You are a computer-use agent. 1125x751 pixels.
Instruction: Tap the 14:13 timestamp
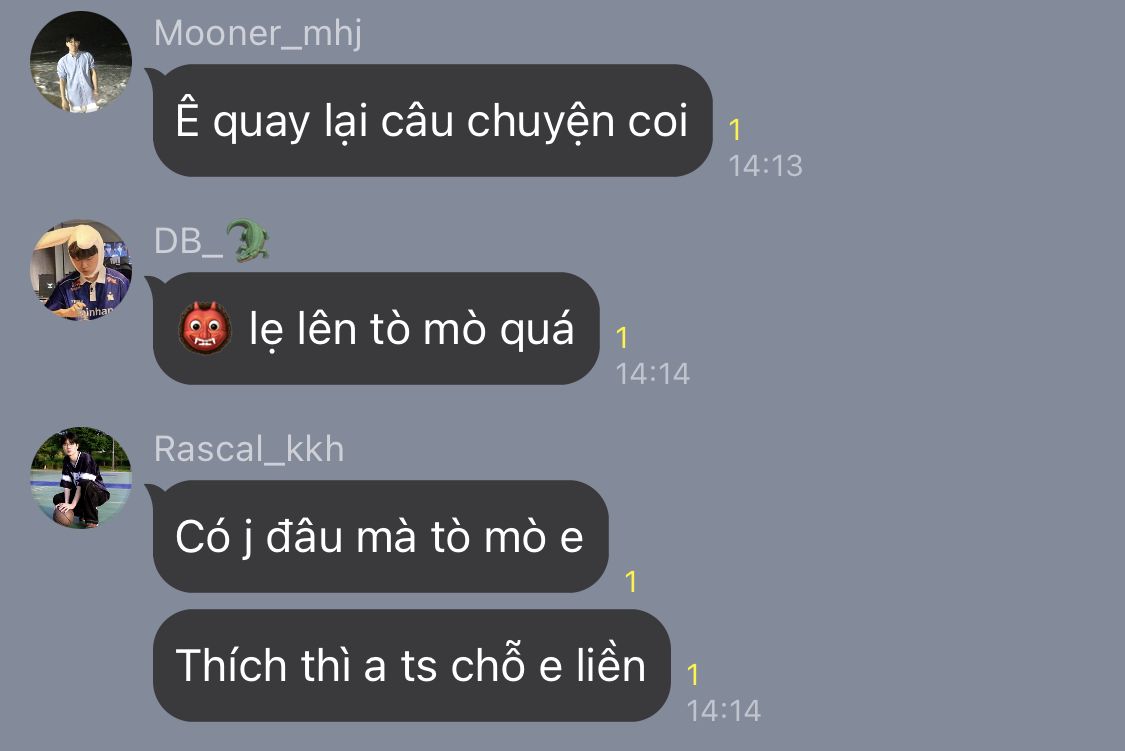point(766,166)
